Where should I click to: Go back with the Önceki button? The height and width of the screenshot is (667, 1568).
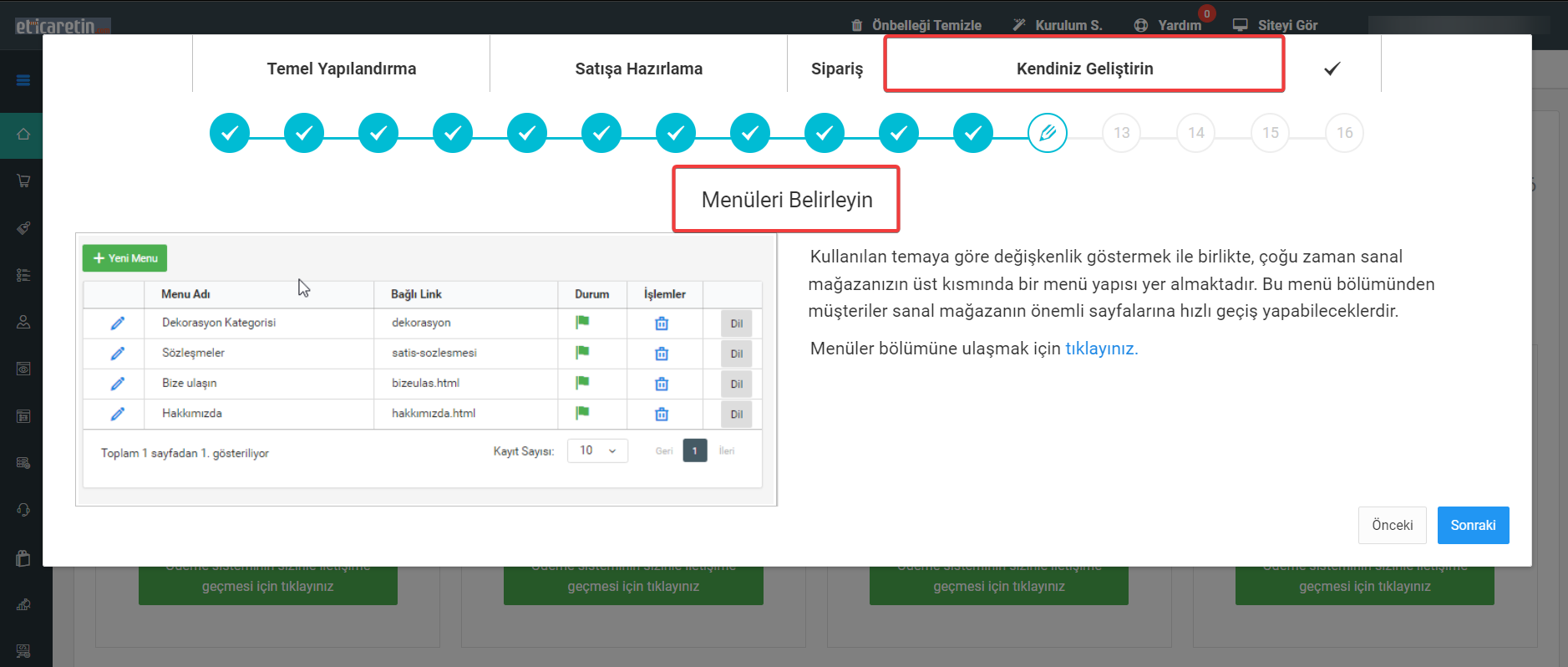(1392, 525)
